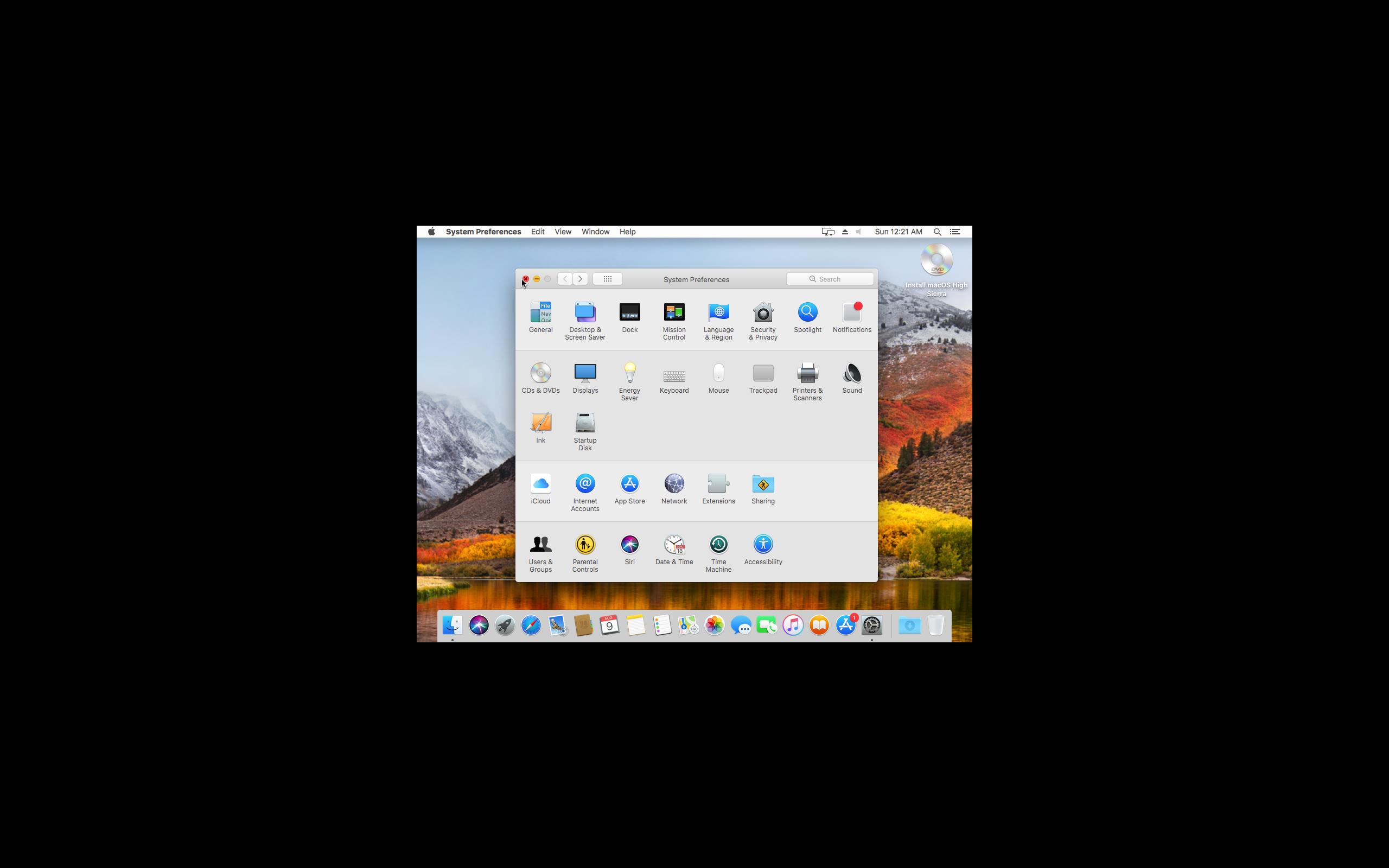Click the Show All grid button
Screen dimensions: 1389x868
[607, 279]
